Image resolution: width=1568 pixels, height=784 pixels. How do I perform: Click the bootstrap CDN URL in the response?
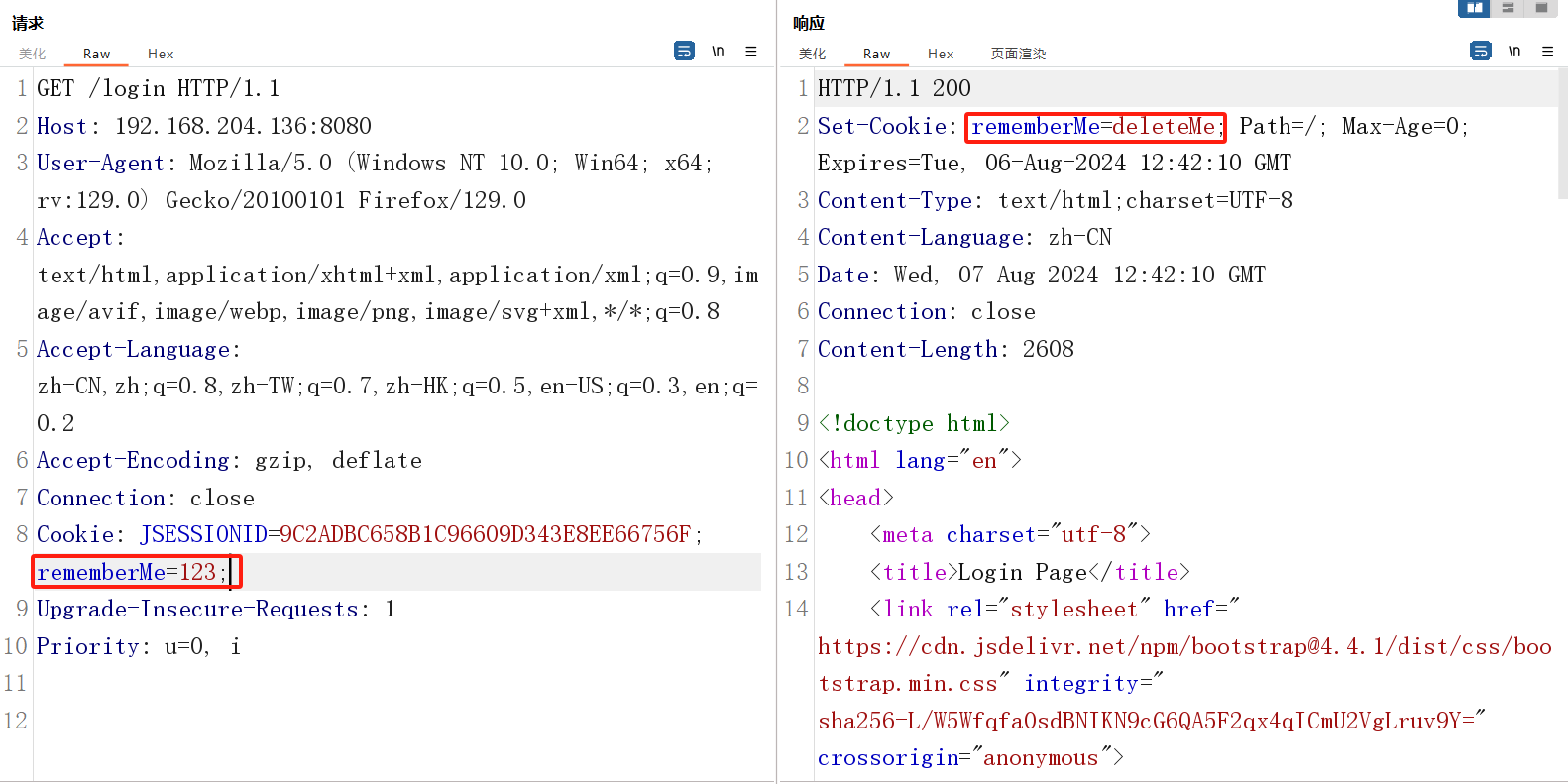coord(1185,664)
